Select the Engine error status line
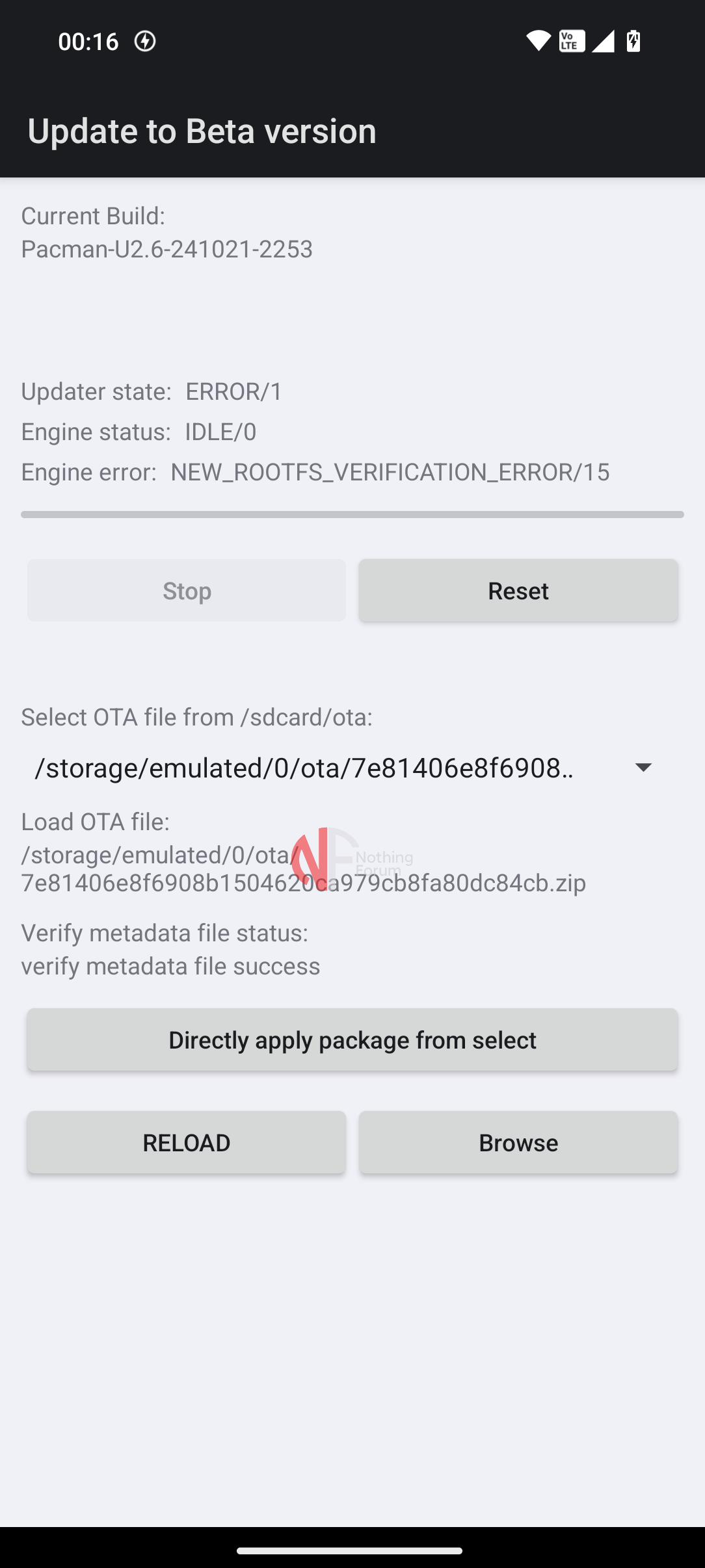The width and height of the screenshot is (705, 1568). [315, 471]
